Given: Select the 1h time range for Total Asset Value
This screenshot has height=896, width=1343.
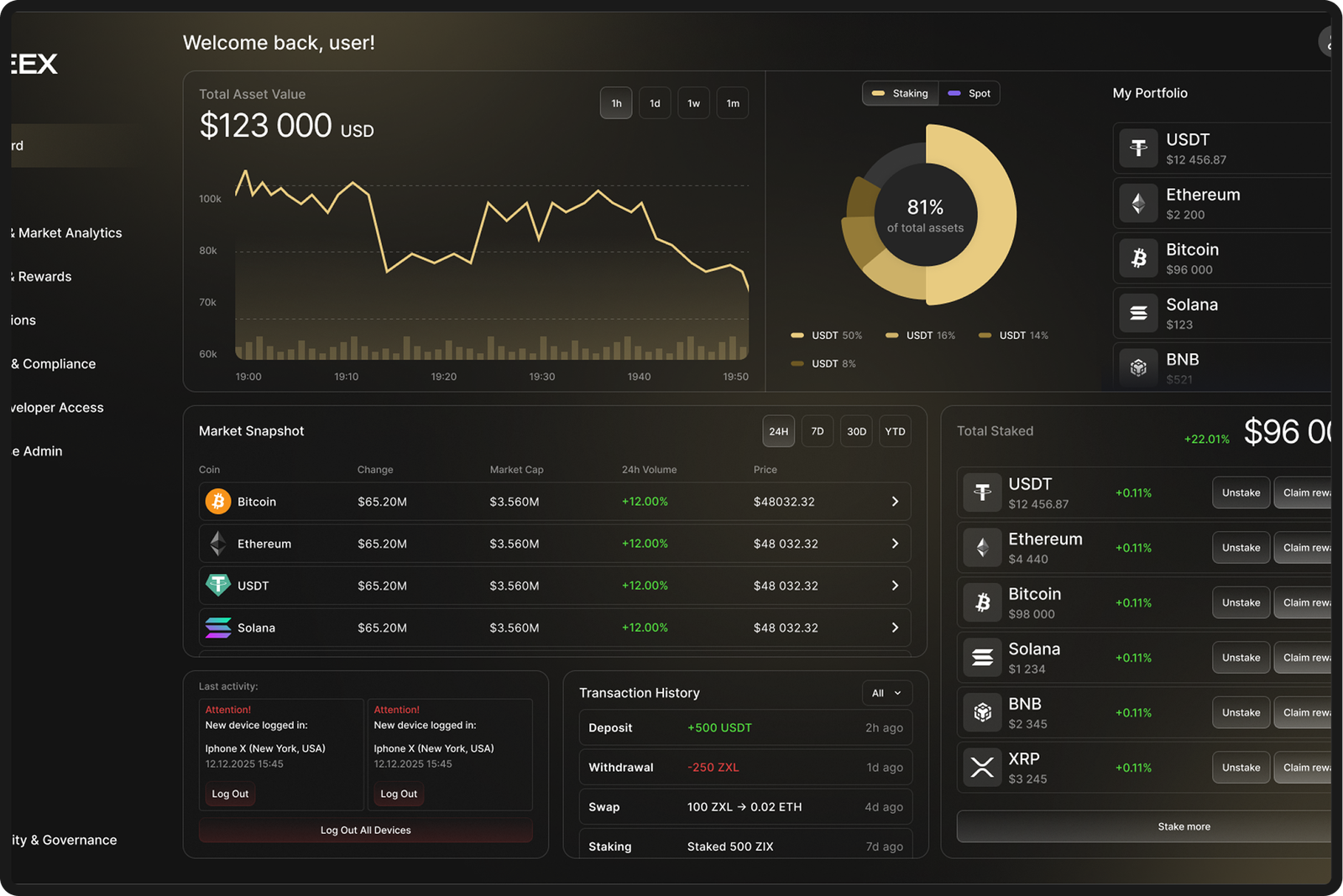Looking at the screenshot, I should (616, 102).
